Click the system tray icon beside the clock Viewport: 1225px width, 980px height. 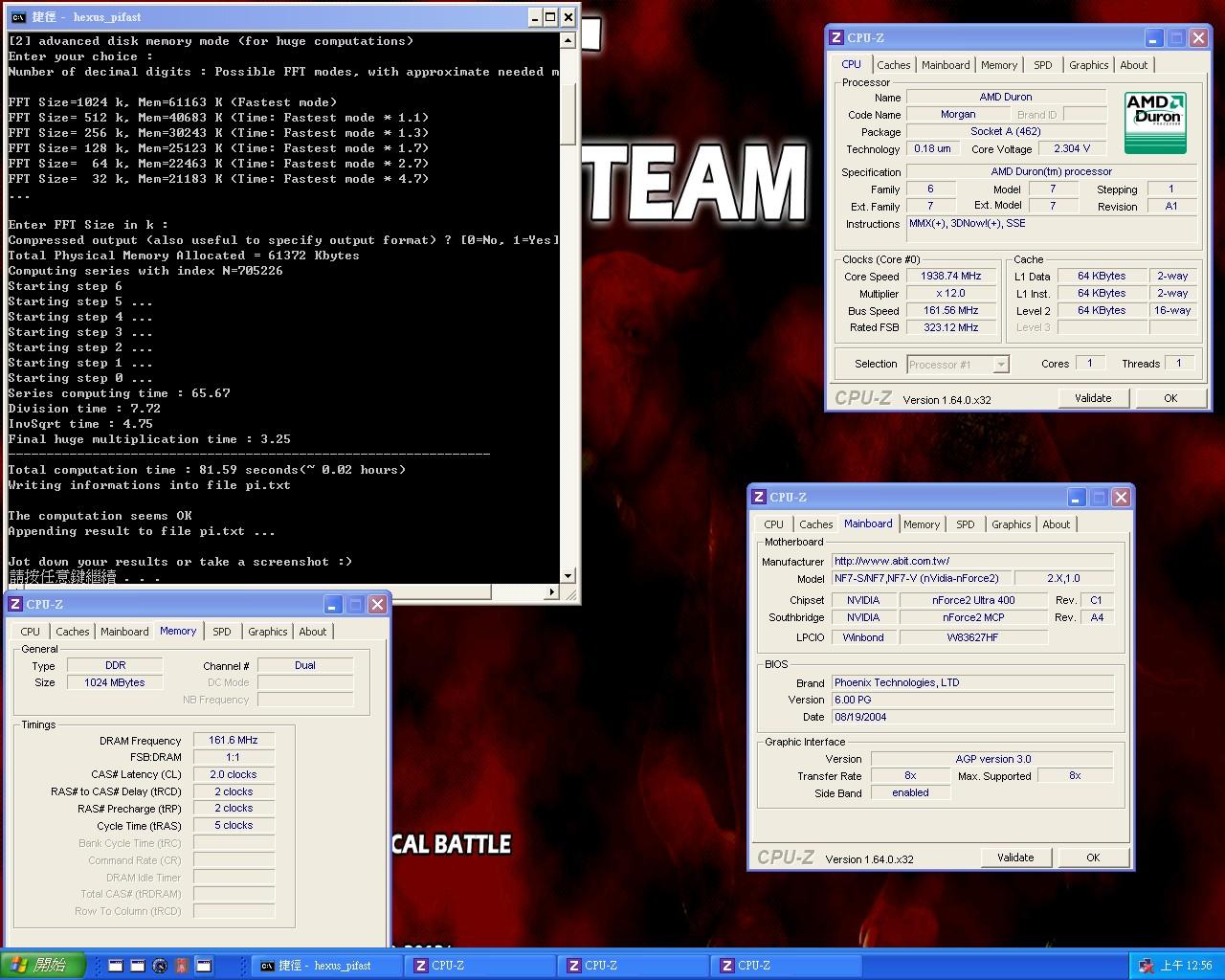click(x=1147, y=966)
